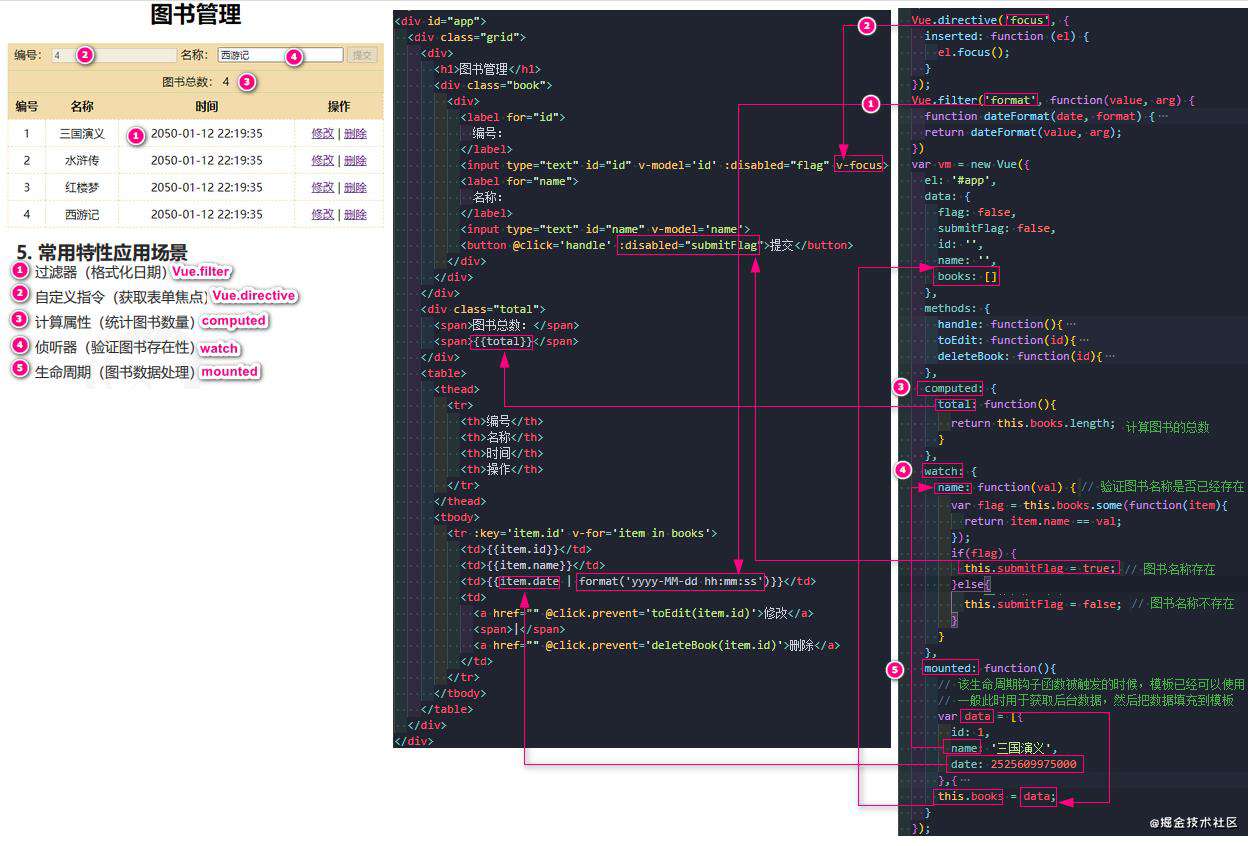Delete the 水浒传 book via 删除
Screen dimensions: 1257x846
tap(355, 160)
